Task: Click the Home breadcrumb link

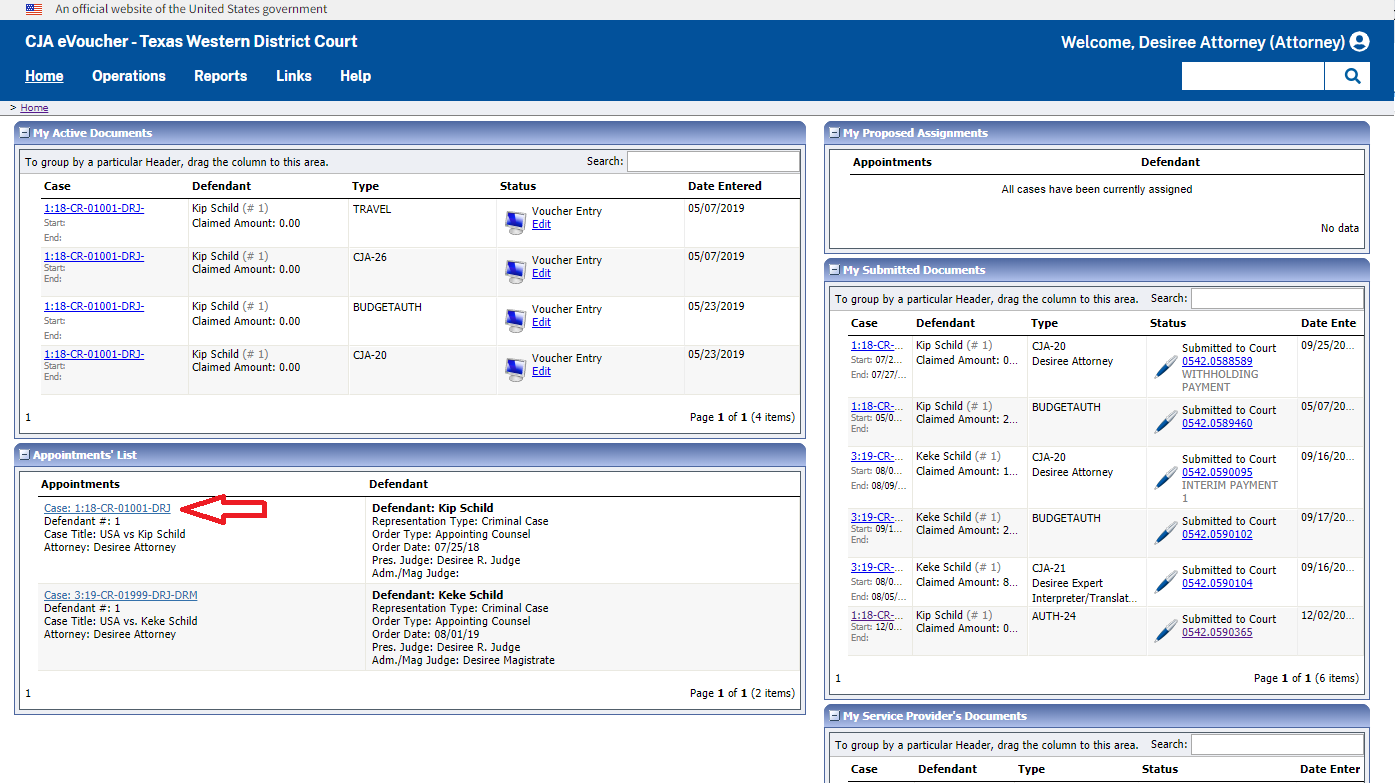Action: click(34, 108)
